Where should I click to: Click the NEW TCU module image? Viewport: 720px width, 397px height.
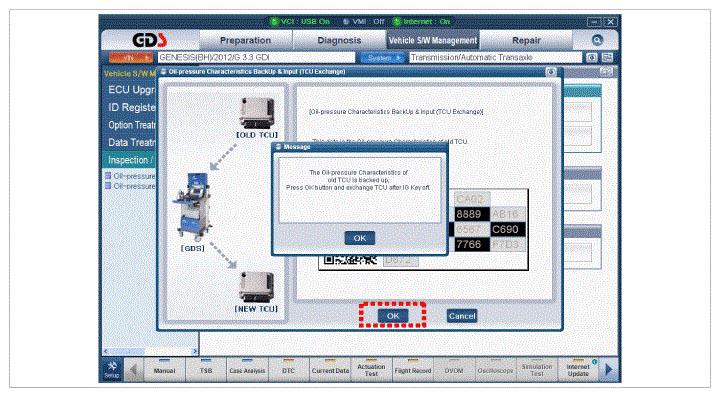pos(256,287)
